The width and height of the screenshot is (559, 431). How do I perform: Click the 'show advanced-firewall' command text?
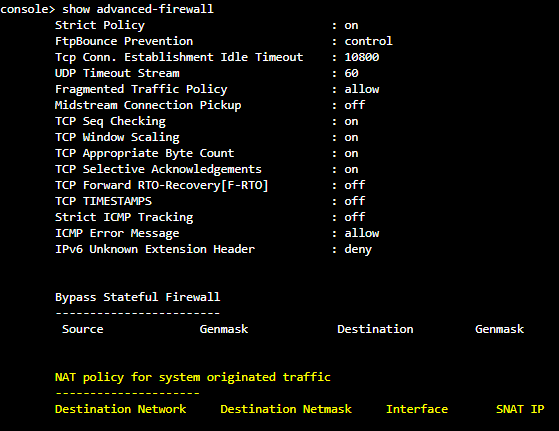click(x=138, y=9)
